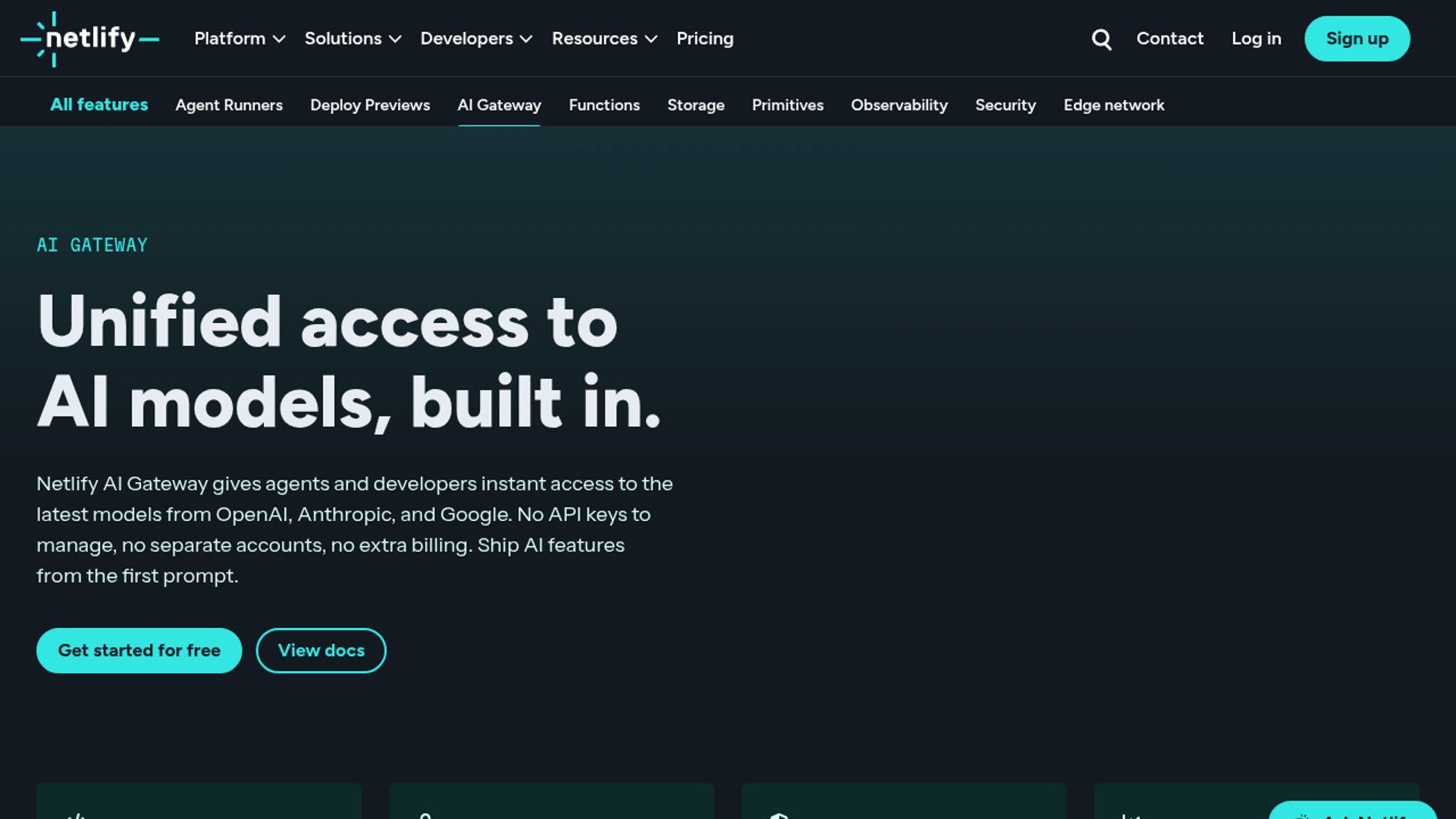The image size is (1456, 819).
Task: Switch to Deploy Previews tab
Action: (x=370, y=105)
